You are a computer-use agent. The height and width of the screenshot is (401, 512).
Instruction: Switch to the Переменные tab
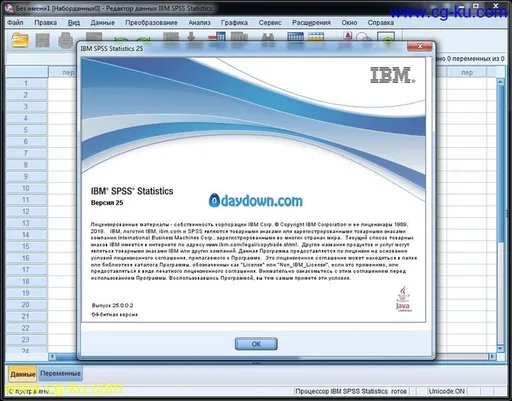tap(60, 374)
